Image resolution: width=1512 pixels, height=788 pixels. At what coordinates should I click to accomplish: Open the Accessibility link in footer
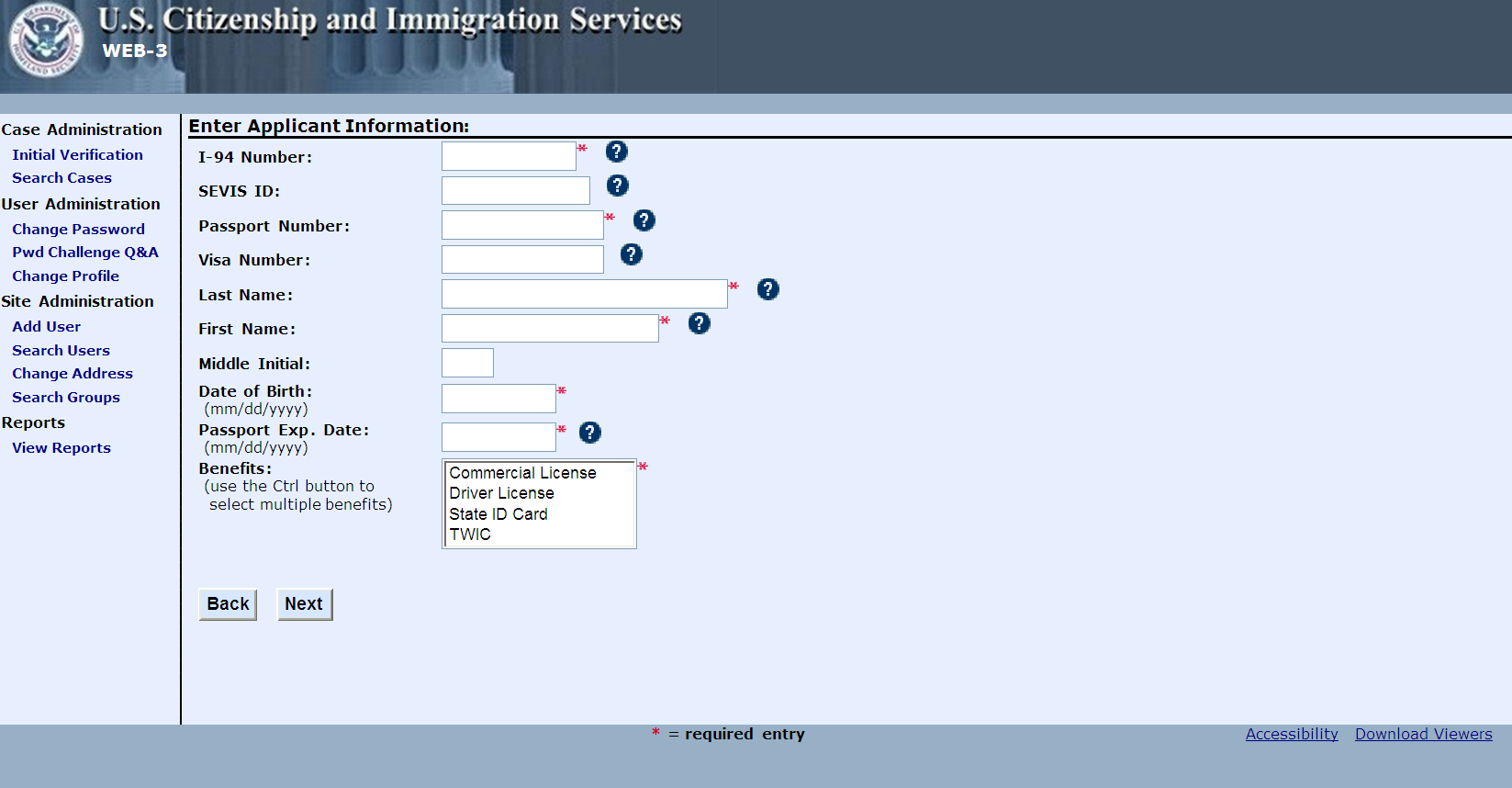tap(1292, 734)
